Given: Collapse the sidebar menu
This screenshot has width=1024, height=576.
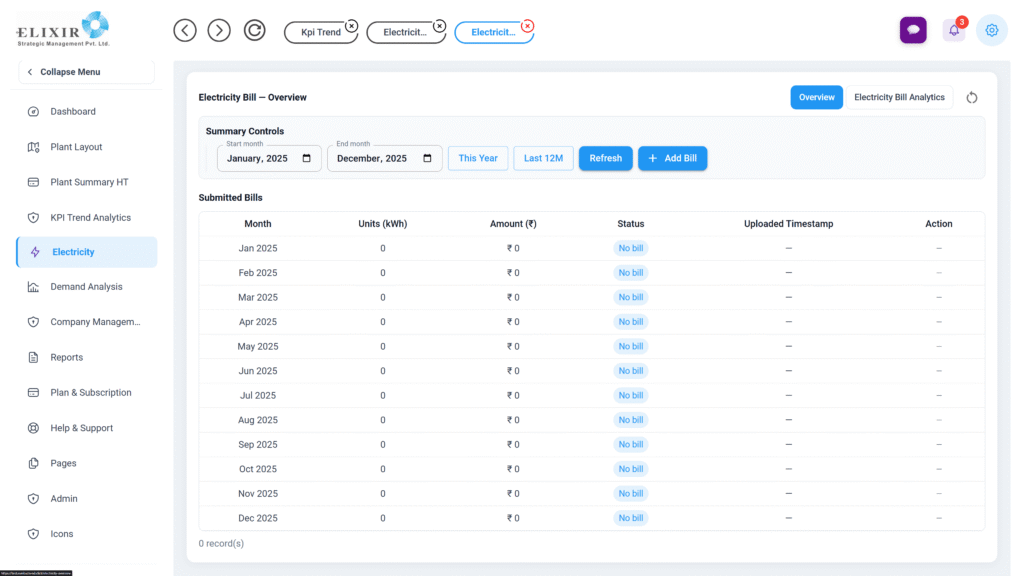Looking at the screenshot, I should coord(85,72).
